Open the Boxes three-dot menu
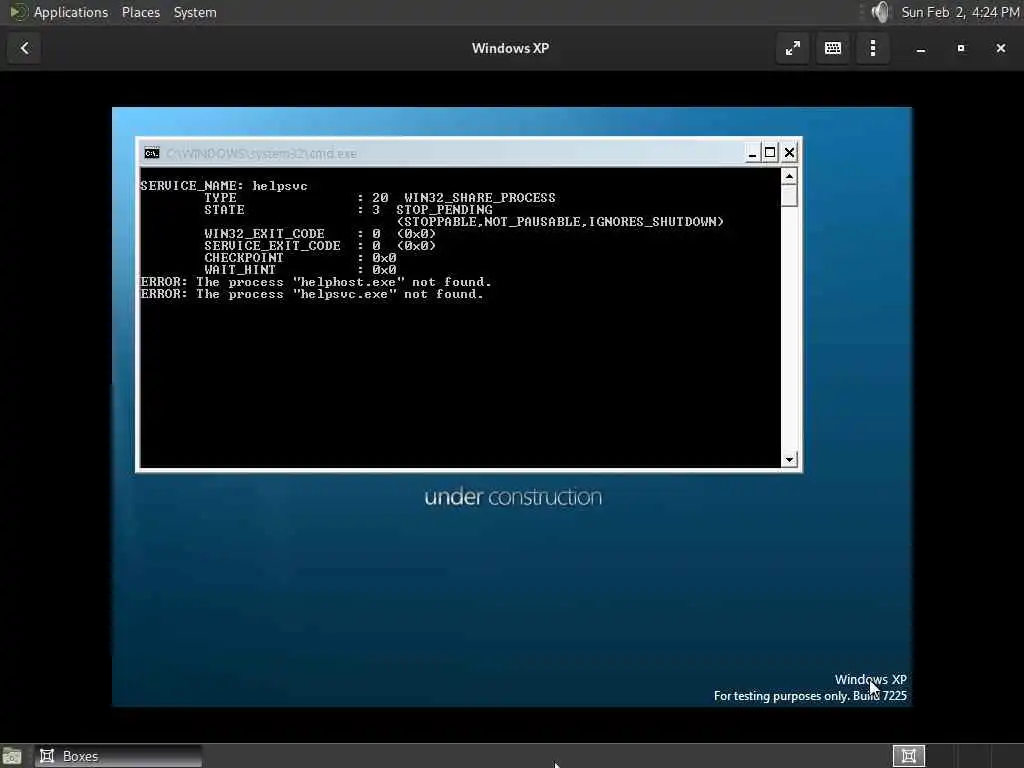This screenshot has height=768, width=1024. [x=873, y=48]
